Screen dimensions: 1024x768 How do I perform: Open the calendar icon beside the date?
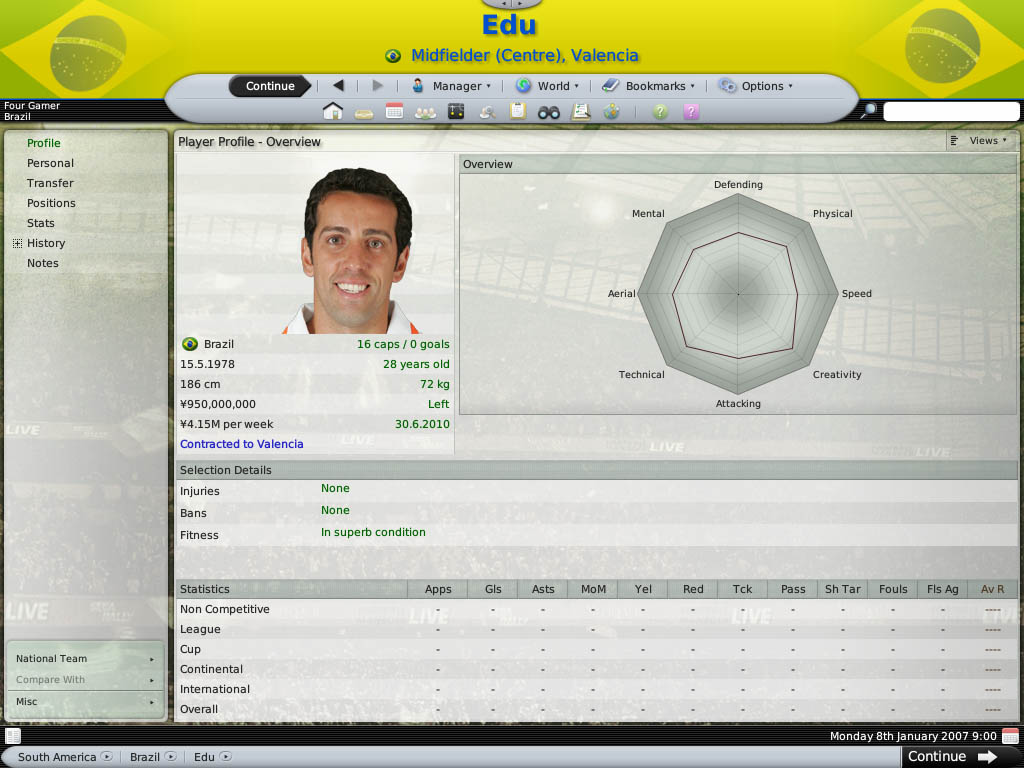point(1010,735)
